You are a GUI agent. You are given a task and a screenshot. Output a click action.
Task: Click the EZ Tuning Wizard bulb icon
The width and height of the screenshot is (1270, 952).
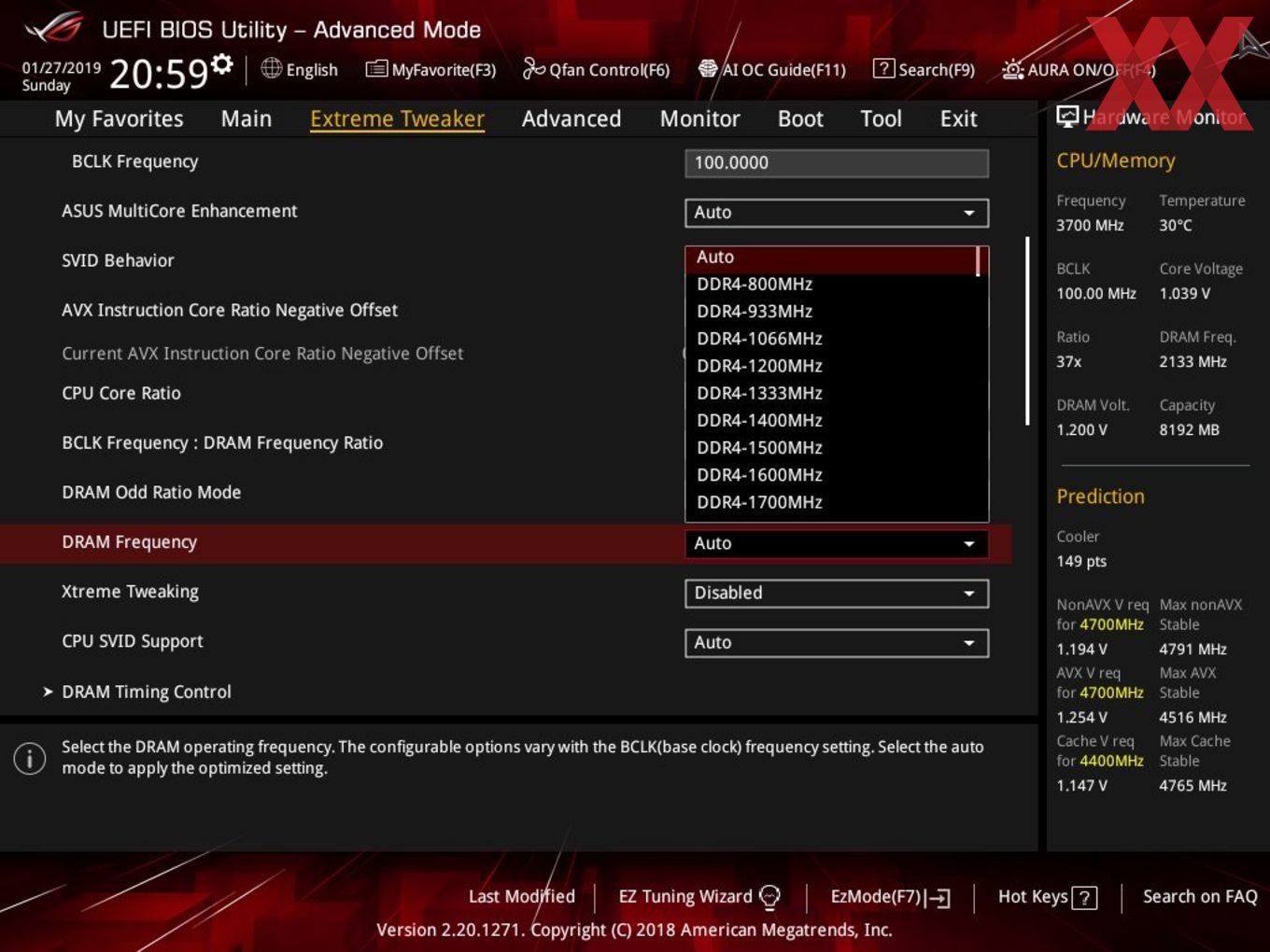click(x=769, y=897)
